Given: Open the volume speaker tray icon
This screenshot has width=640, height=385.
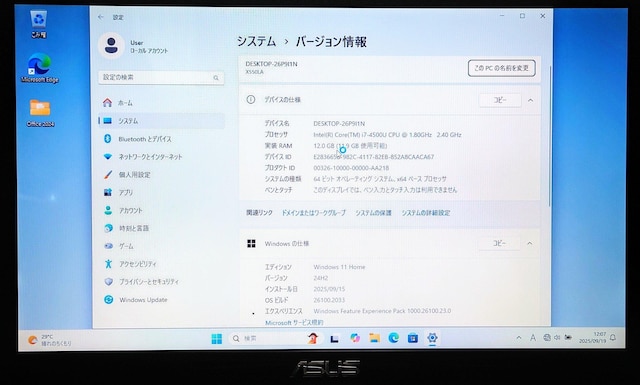Looking at the screenshot, I should pos(557,338).
